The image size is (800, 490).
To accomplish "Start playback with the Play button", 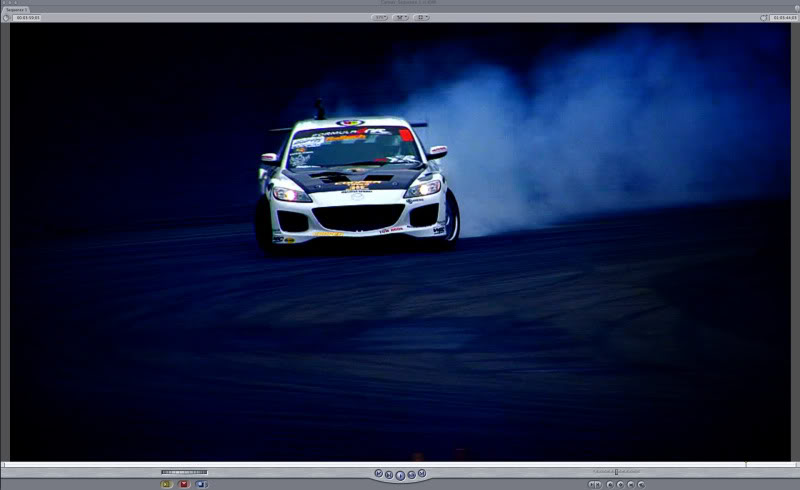I will click(x=400, y=476).
